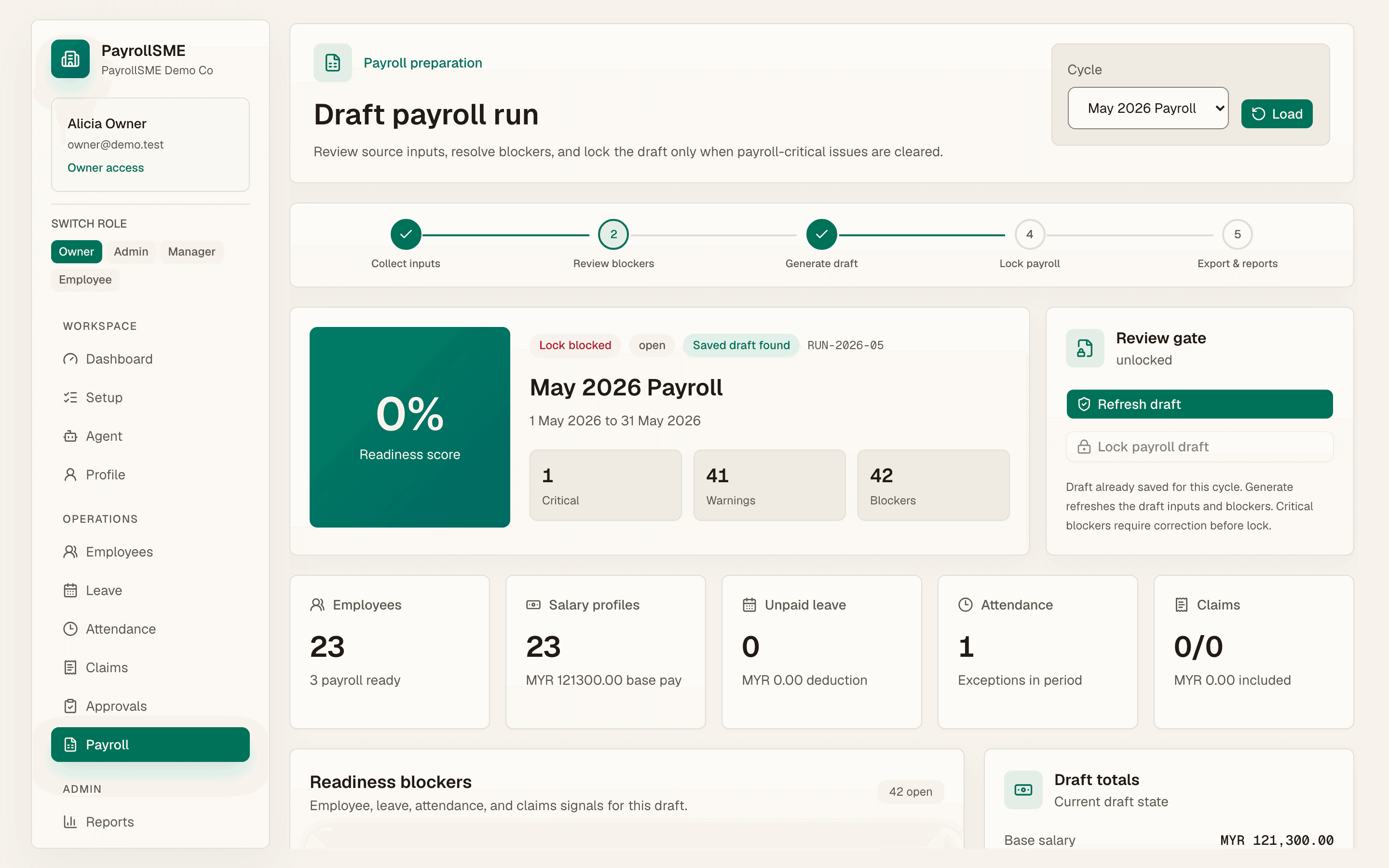Screen dimensions: 1389x868
Task: Click the Reports bar chart icon in sidebar
Action: (x=70, y=822)
